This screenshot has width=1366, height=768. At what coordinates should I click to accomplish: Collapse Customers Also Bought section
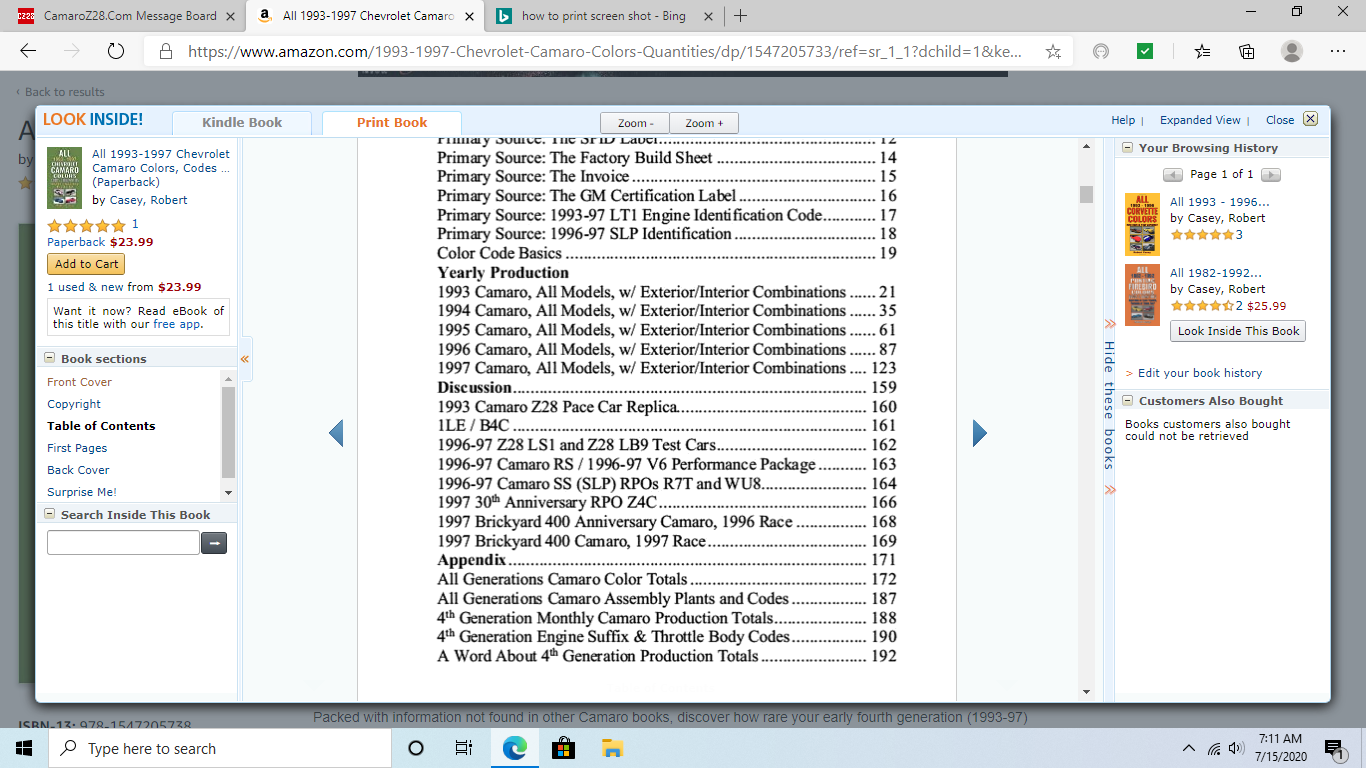[x=1127, y=401]
